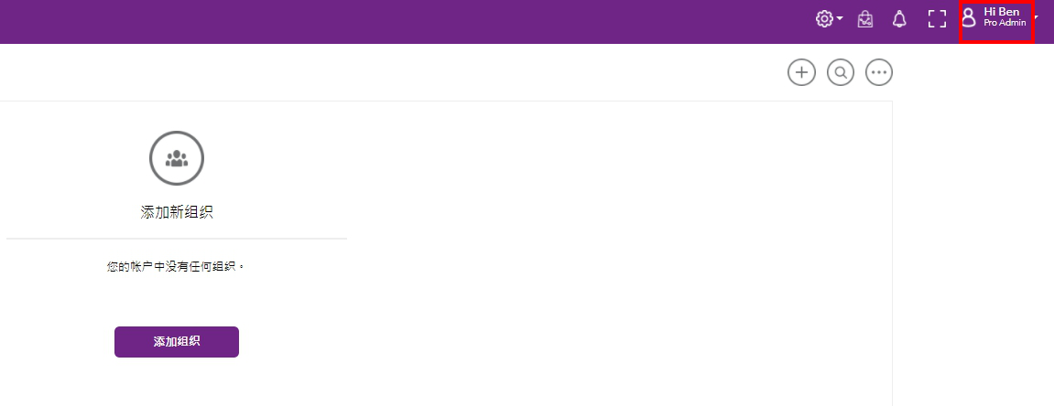Add an item using the circled plus icon
1054x406 pixels.
tap(801, 72)
